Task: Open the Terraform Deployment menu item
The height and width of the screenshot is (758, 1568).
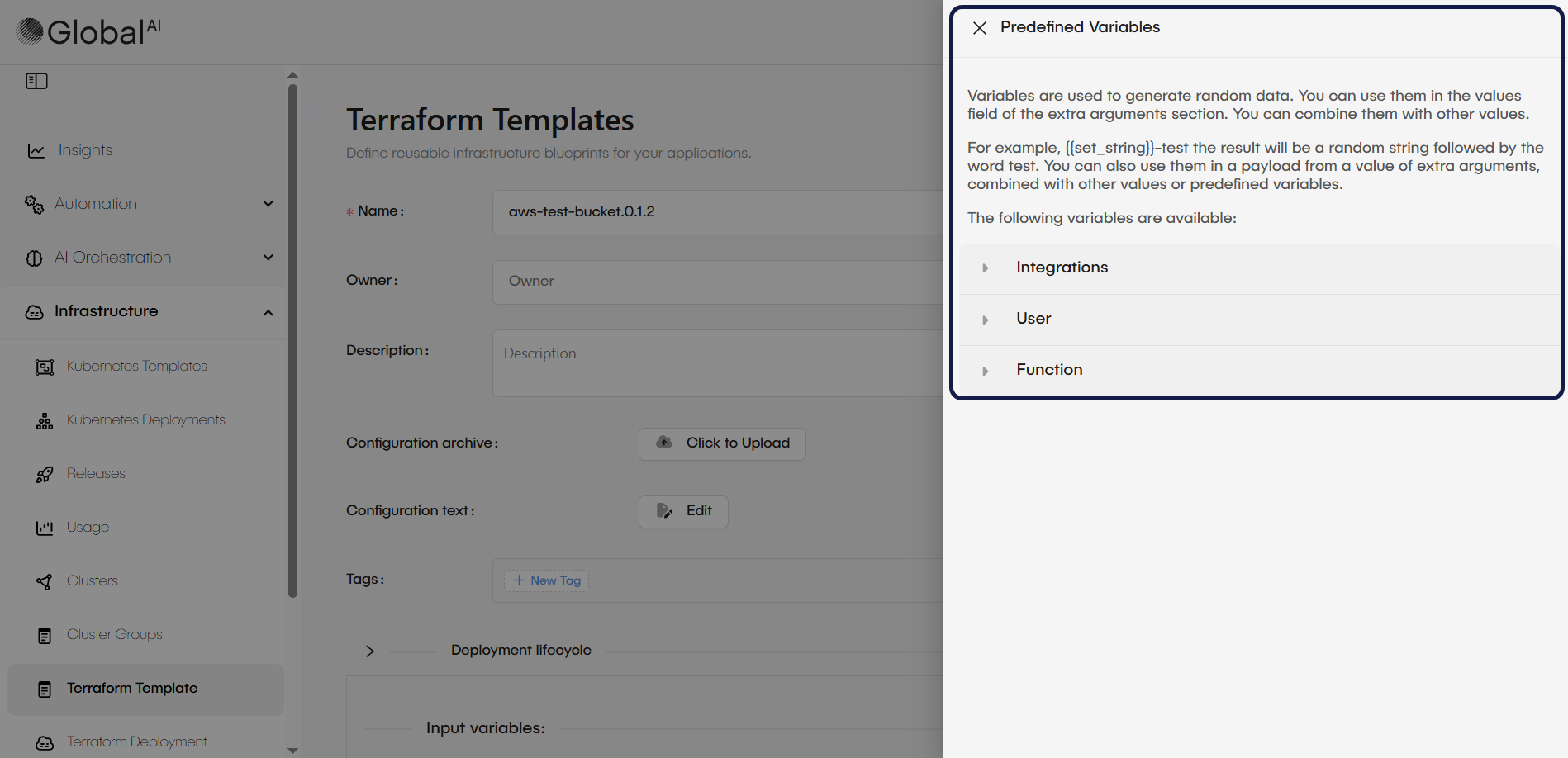Action: click(136, 741)
